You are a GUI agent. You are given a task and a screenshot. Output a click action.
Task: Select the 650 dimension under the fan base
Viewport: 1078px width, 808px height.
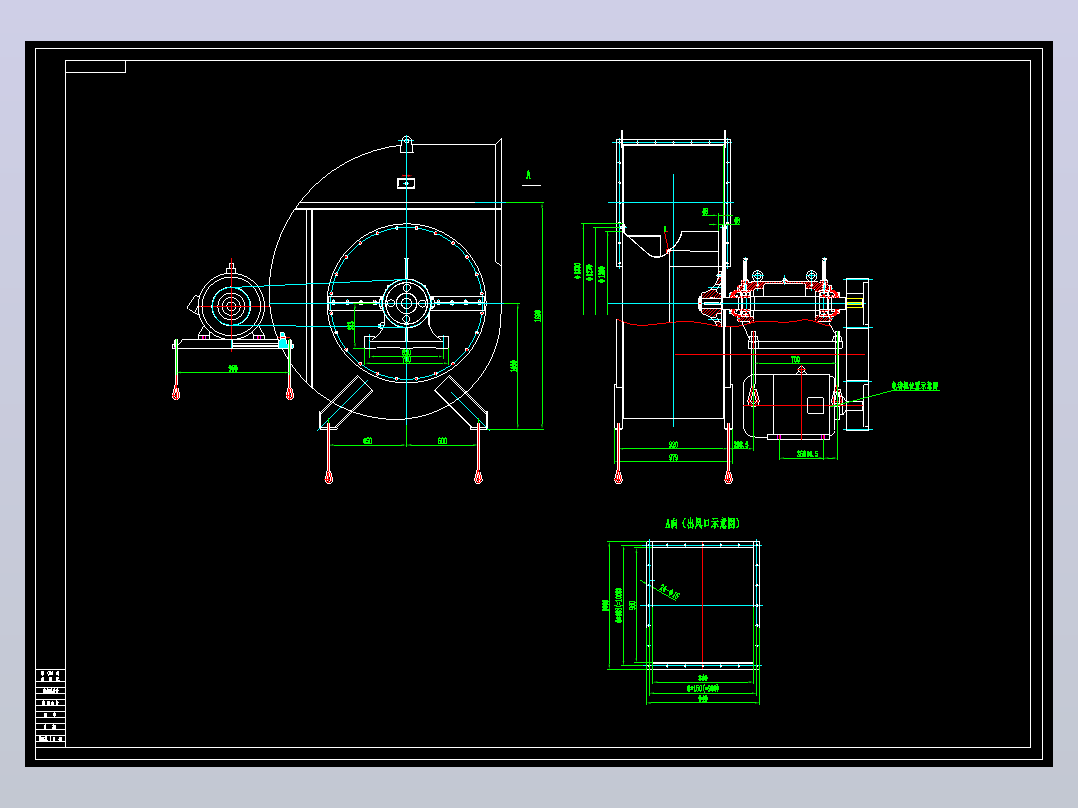pos(367,441)
